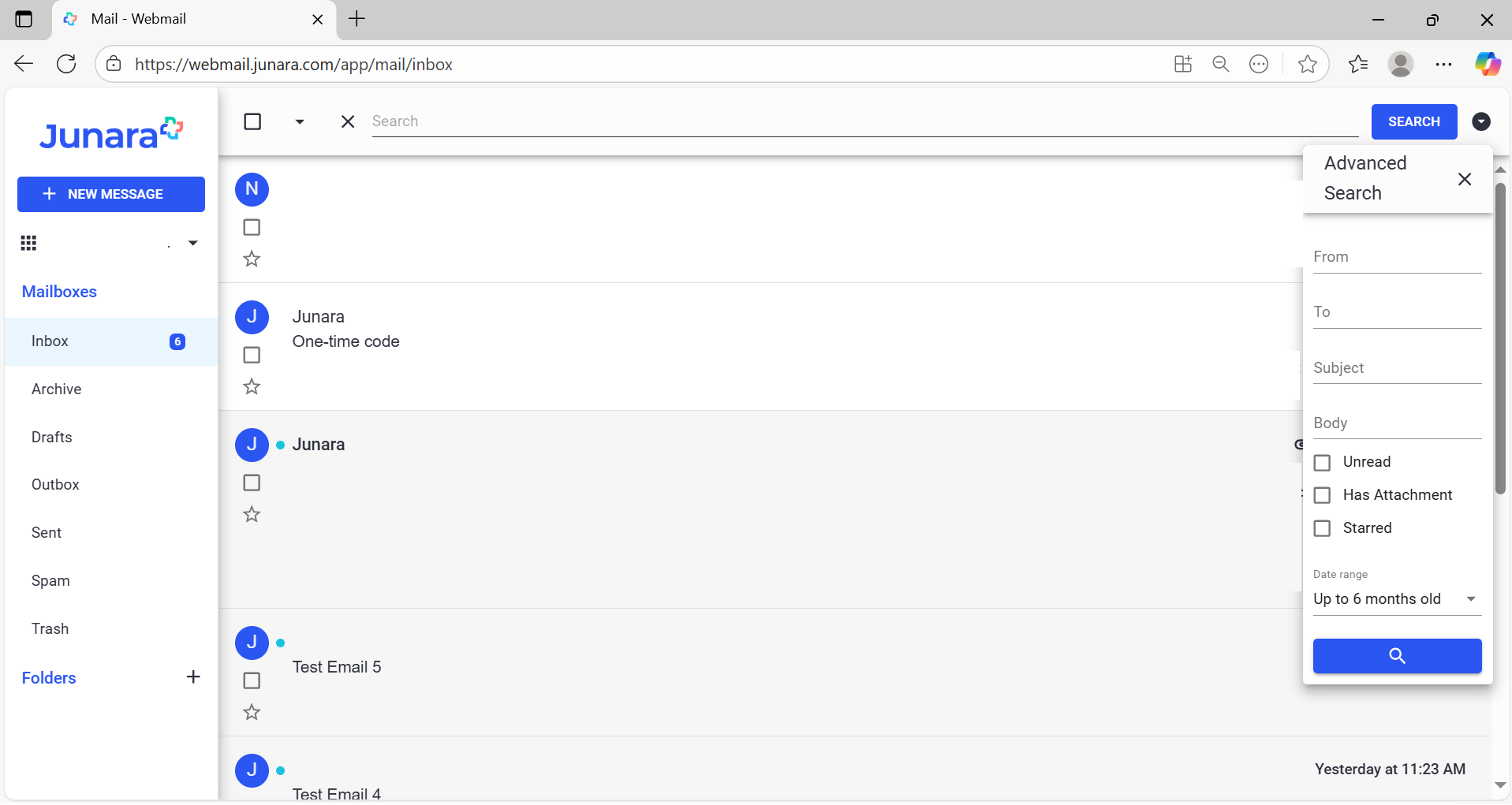Click the Mailboxes heading
The width and height of the screenshot is (1512, 805).
point(59,292)
